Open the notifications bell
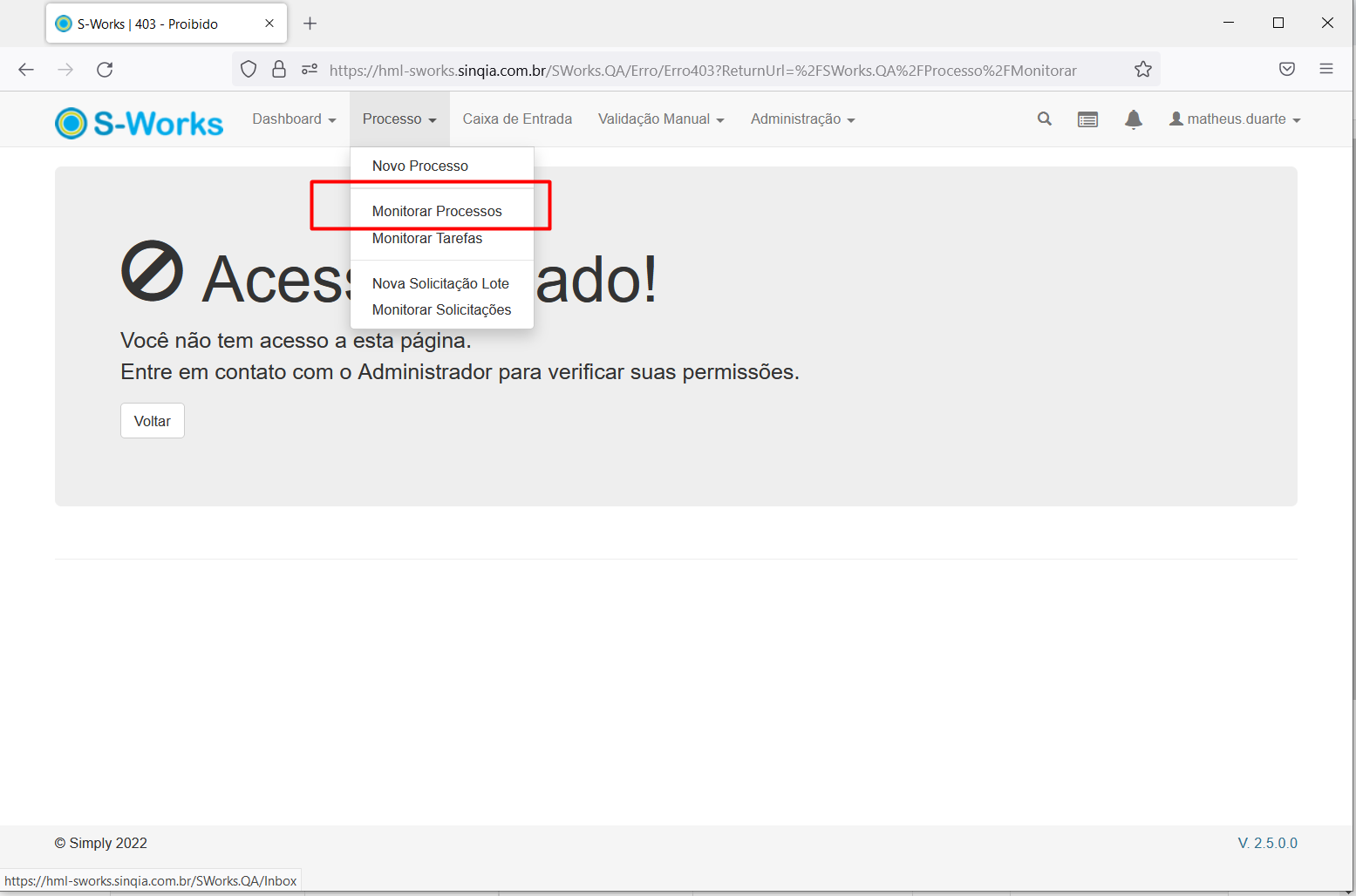The image size is (1356, 896). [x=1134, y=119]
